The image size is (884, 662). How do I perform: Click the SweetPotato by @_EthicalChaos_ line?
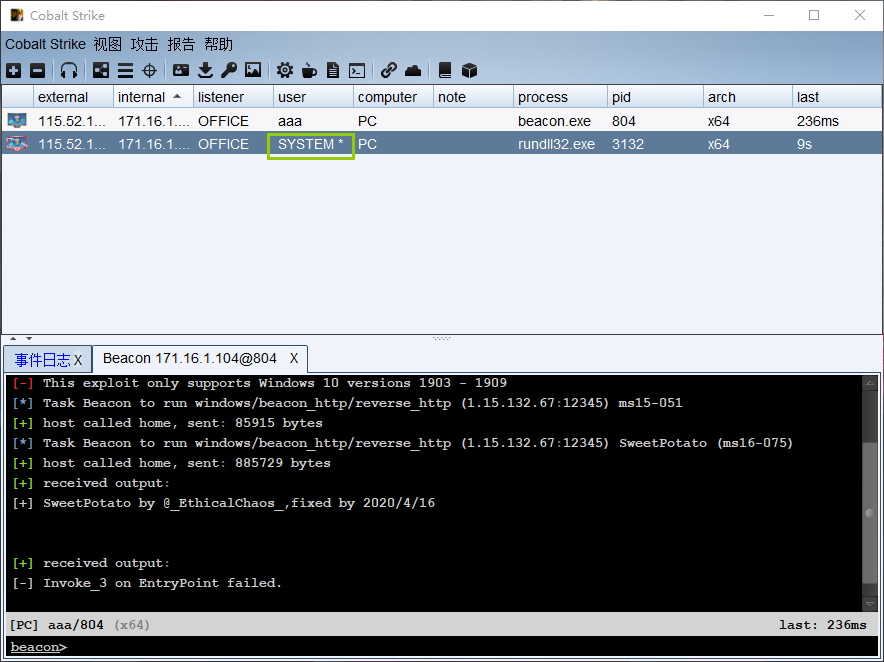tap(224, 503)
